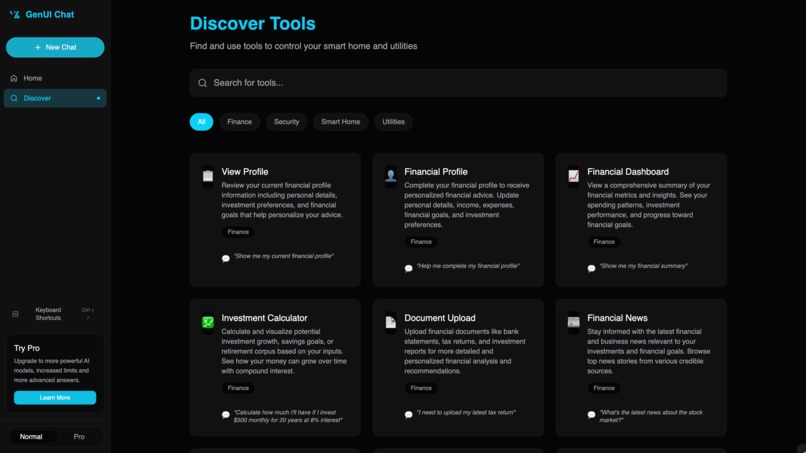This screenshot has width=806, height=453.
Task: Click the Investment Calculator green icon
Action: click(x=208, y=322)
